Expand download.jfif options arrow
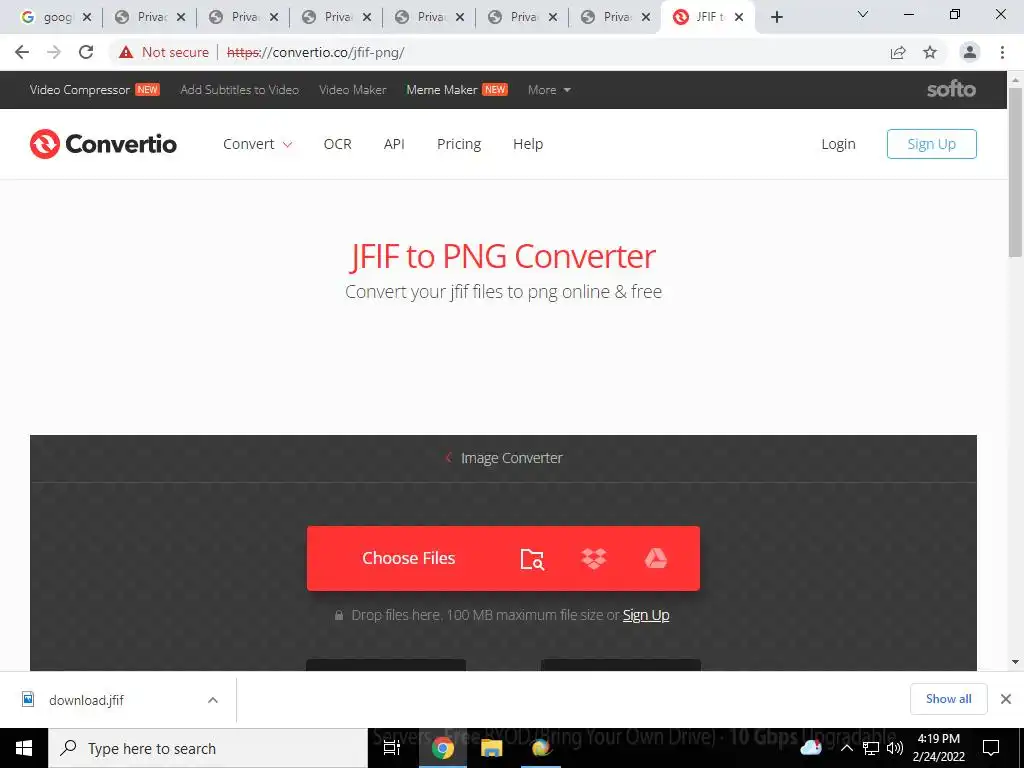This screenshot has width=1024, height=768. click(213, 700)
